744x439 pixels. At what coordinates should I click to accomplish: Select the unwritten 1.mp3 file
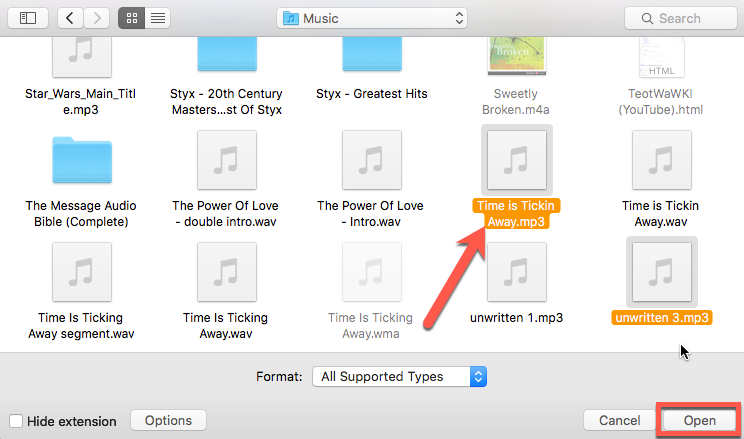(x=516, y=271)
